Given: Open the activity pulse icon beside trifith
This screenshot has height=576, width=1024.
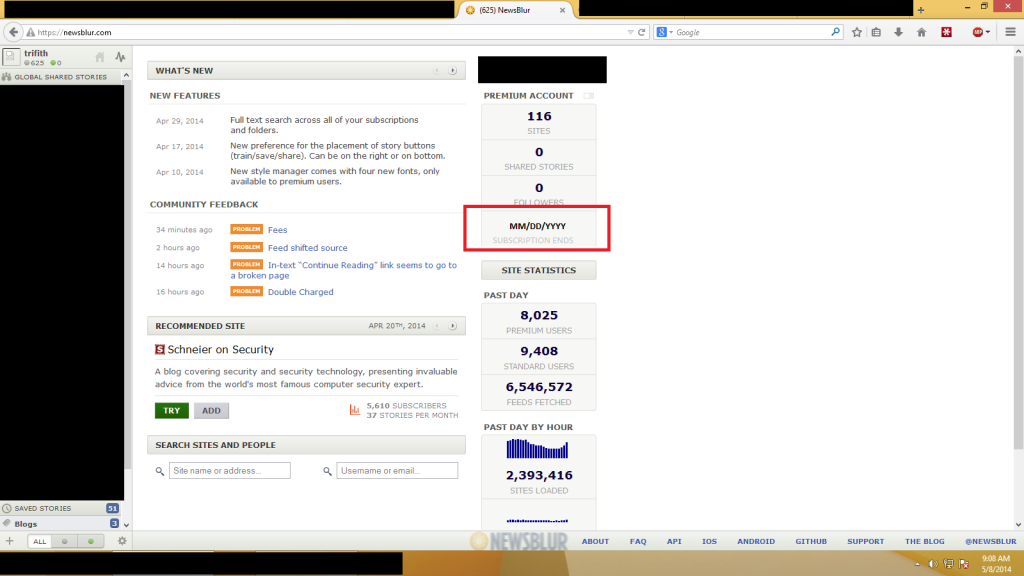Looking at the screenshot, I should 120,57.
